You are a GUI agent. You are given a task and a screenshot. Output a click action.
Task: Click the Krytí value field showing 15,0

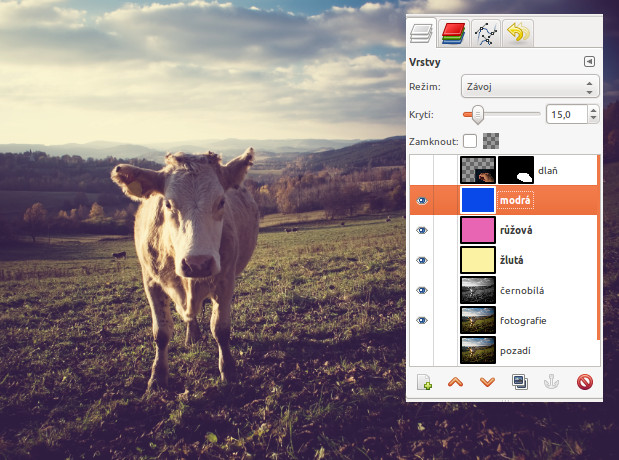pyautogui.click(x=566, y=115)
